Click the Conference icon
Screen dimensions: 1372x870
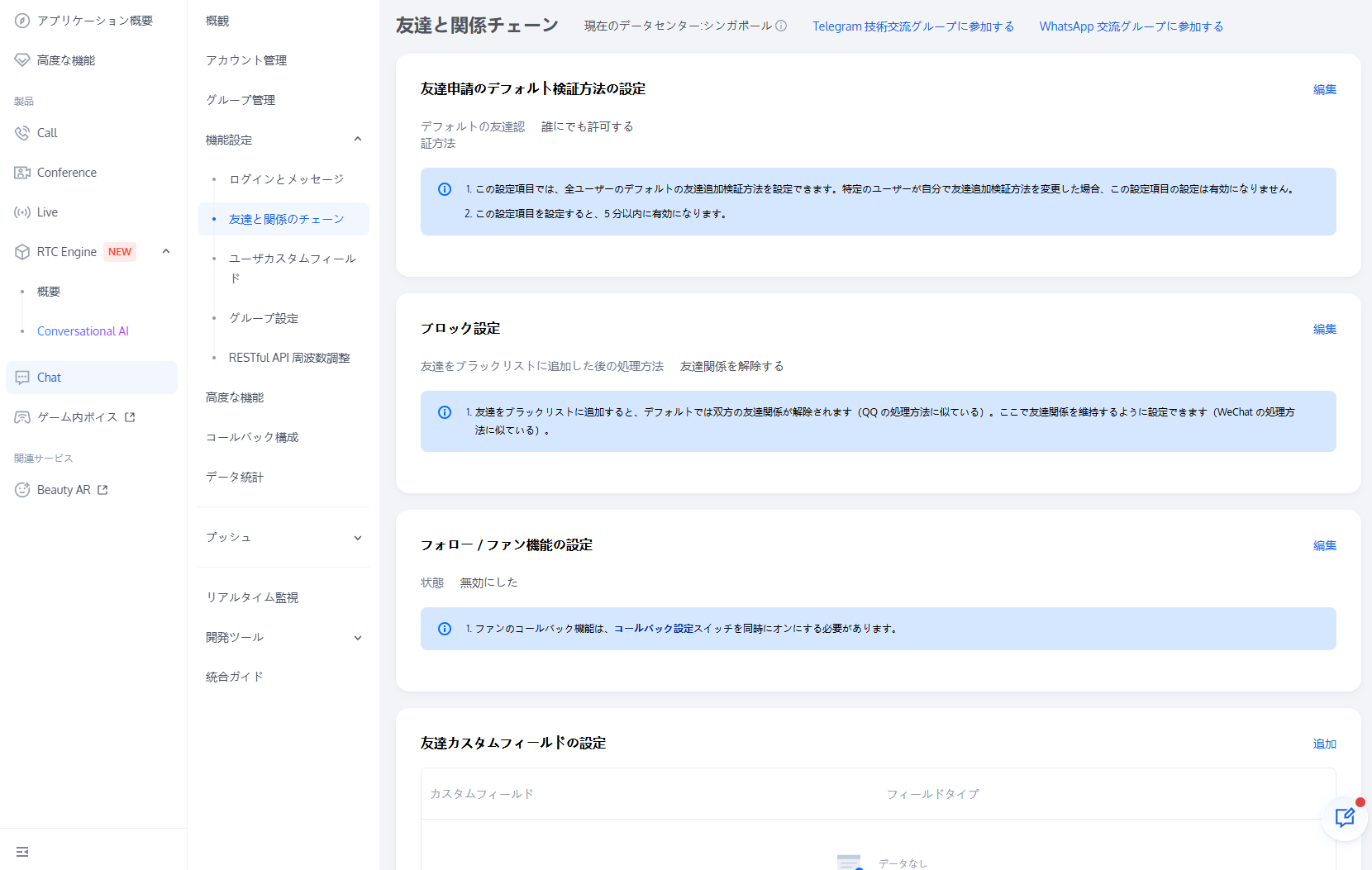coord(22,173)
